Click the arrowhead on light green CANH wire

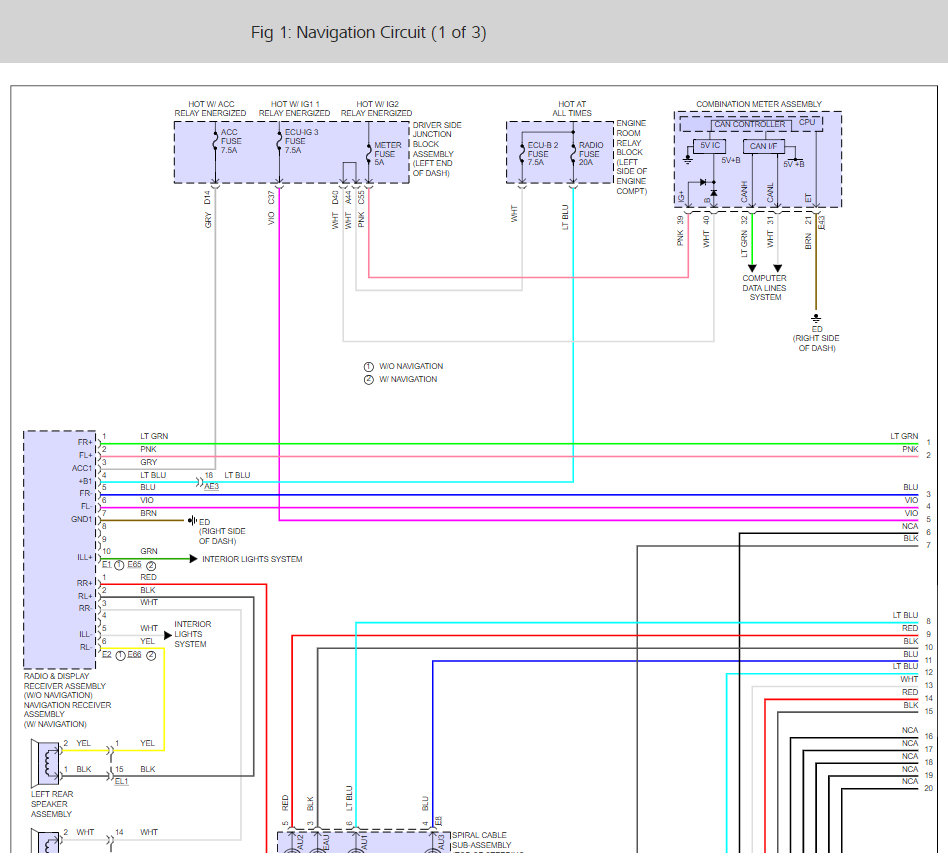752,268
